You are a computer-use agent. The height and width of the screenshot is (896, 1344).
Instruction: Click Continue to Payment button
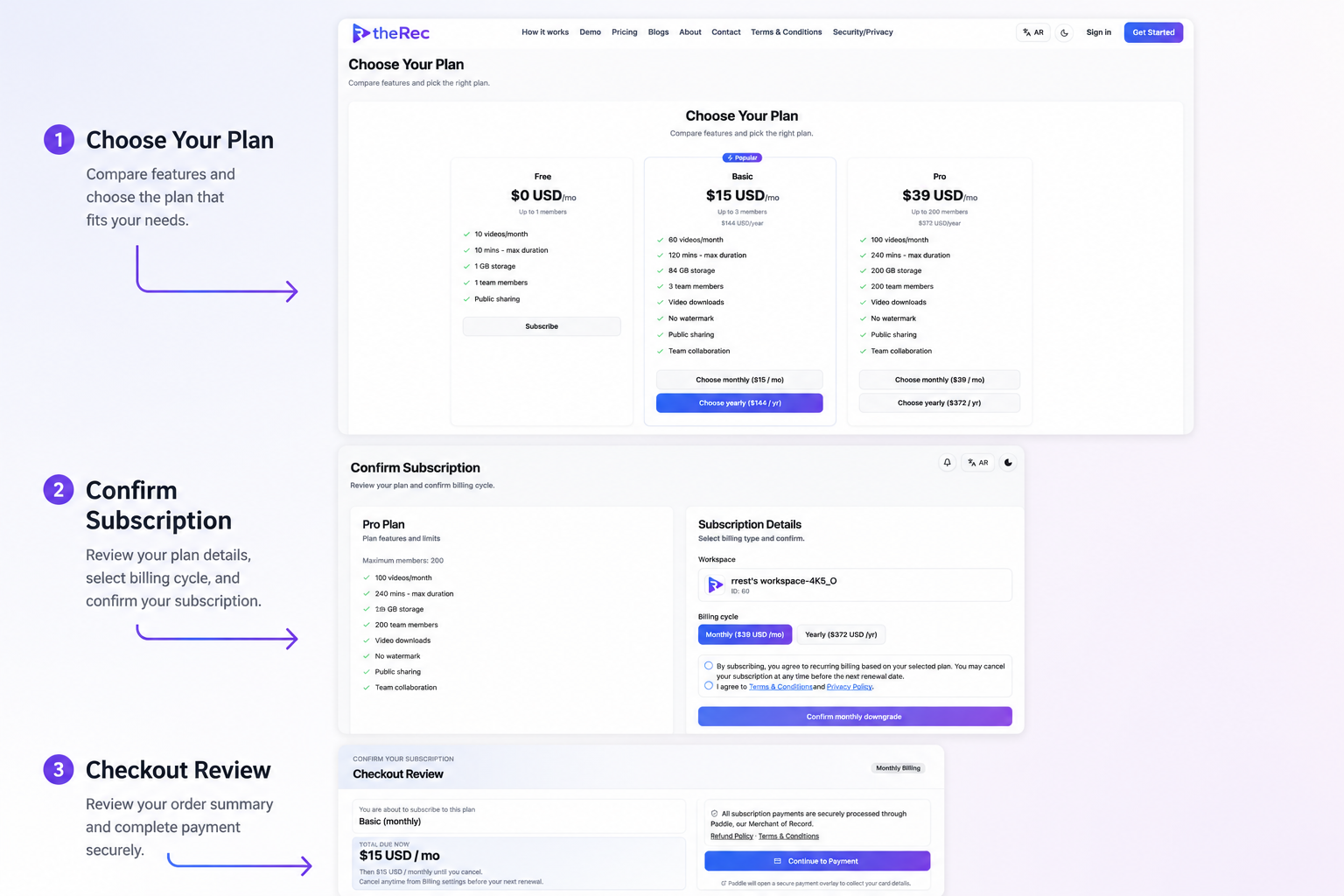tap(817, 861)
